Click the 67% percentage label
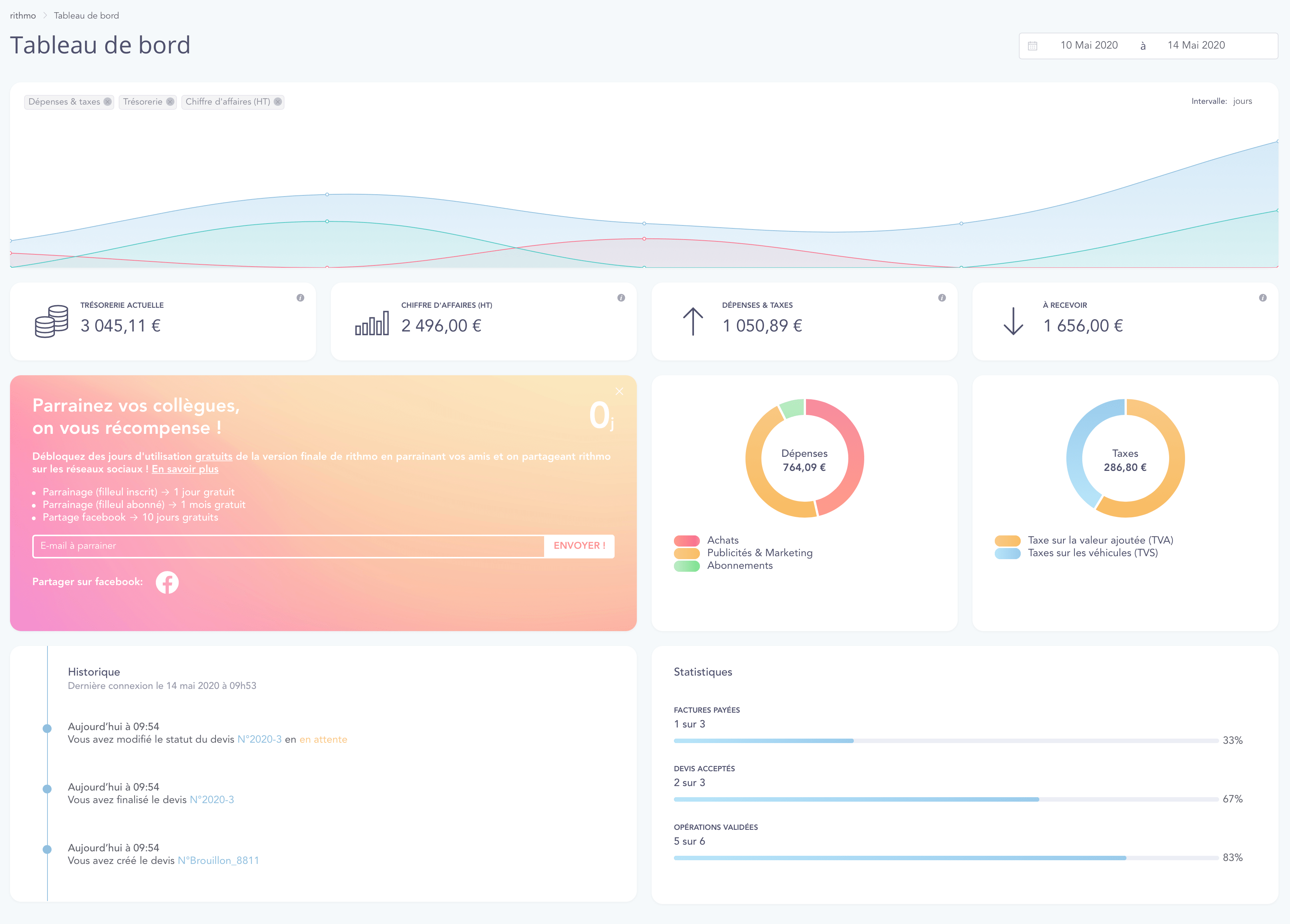This screenshot has height=924, width=1290. [x=1233, y=799]
